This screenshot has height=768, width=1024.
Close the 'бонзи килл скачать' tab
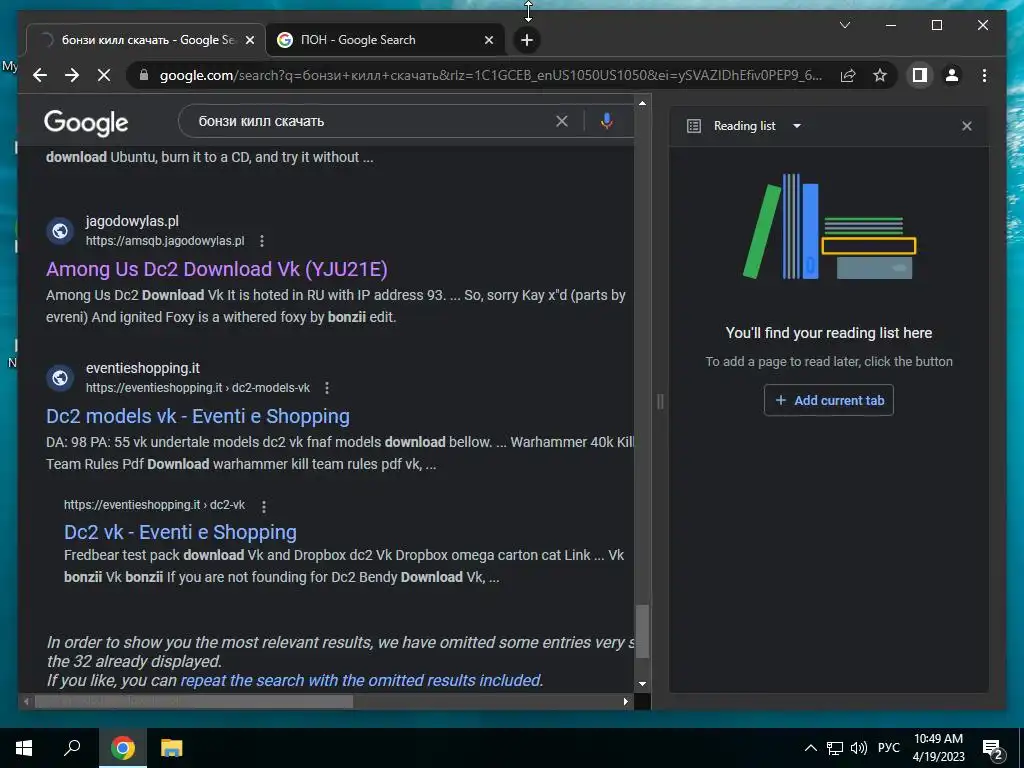(249, 40)
